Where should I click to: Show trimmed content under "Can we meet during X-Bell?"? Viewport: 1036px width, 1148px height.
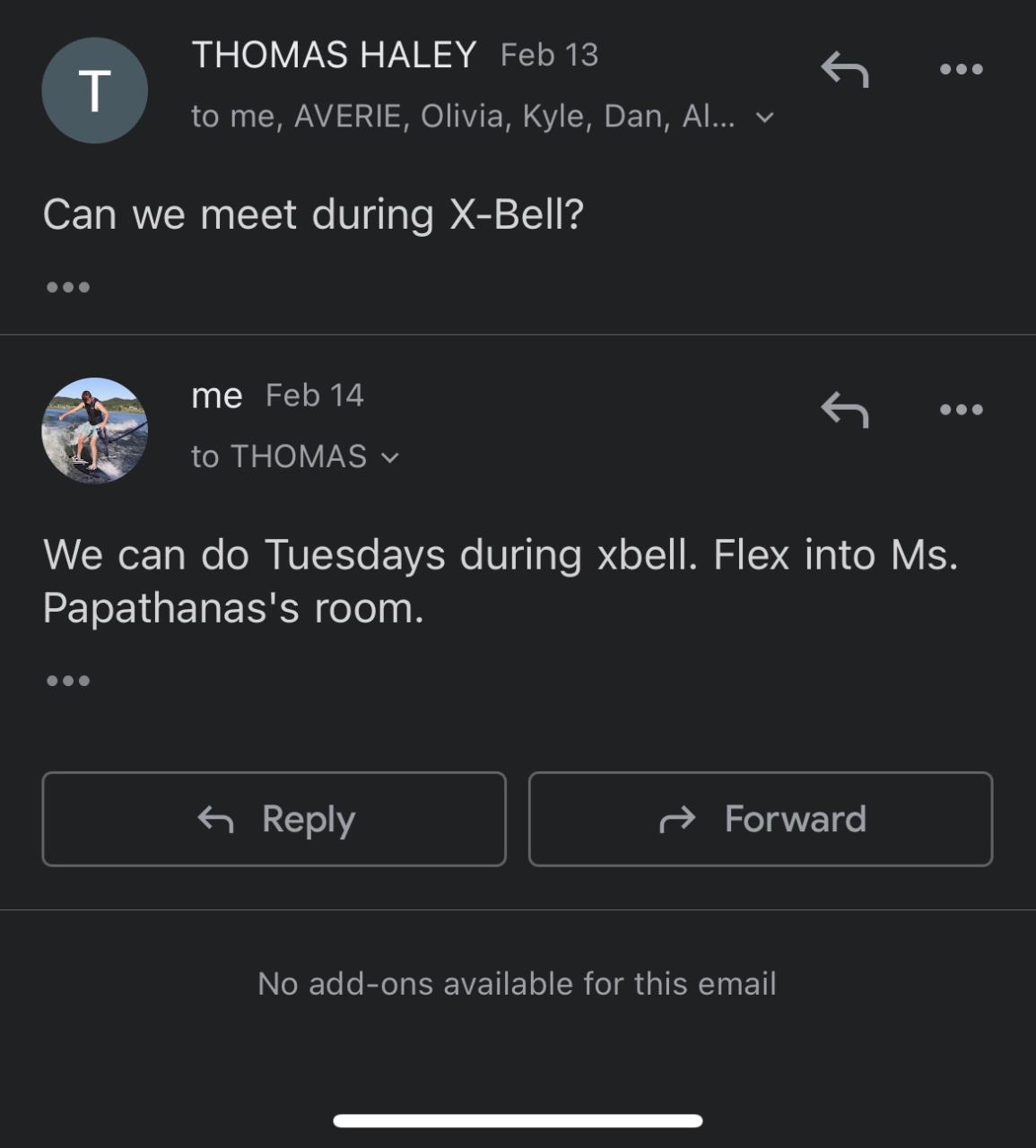pyautogui.click(x=68, y=287)
